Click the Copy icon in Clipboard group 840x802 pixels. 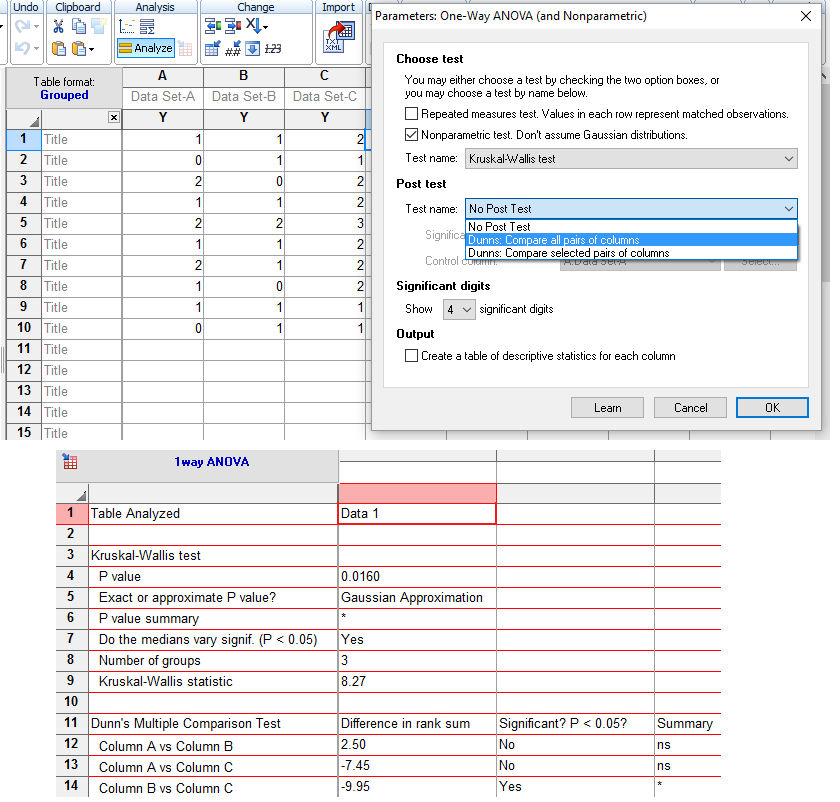[79, 26]
